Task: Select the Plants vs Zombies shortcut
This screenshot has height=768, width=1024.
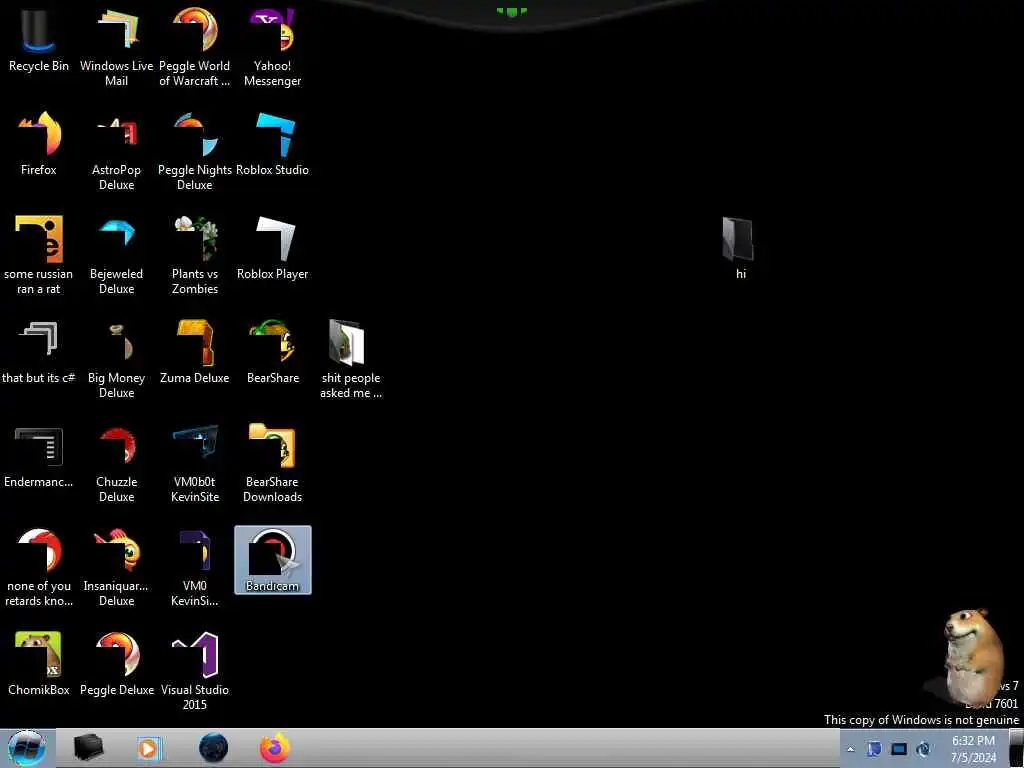Action: pyautogui.click(x=195, y=255)
